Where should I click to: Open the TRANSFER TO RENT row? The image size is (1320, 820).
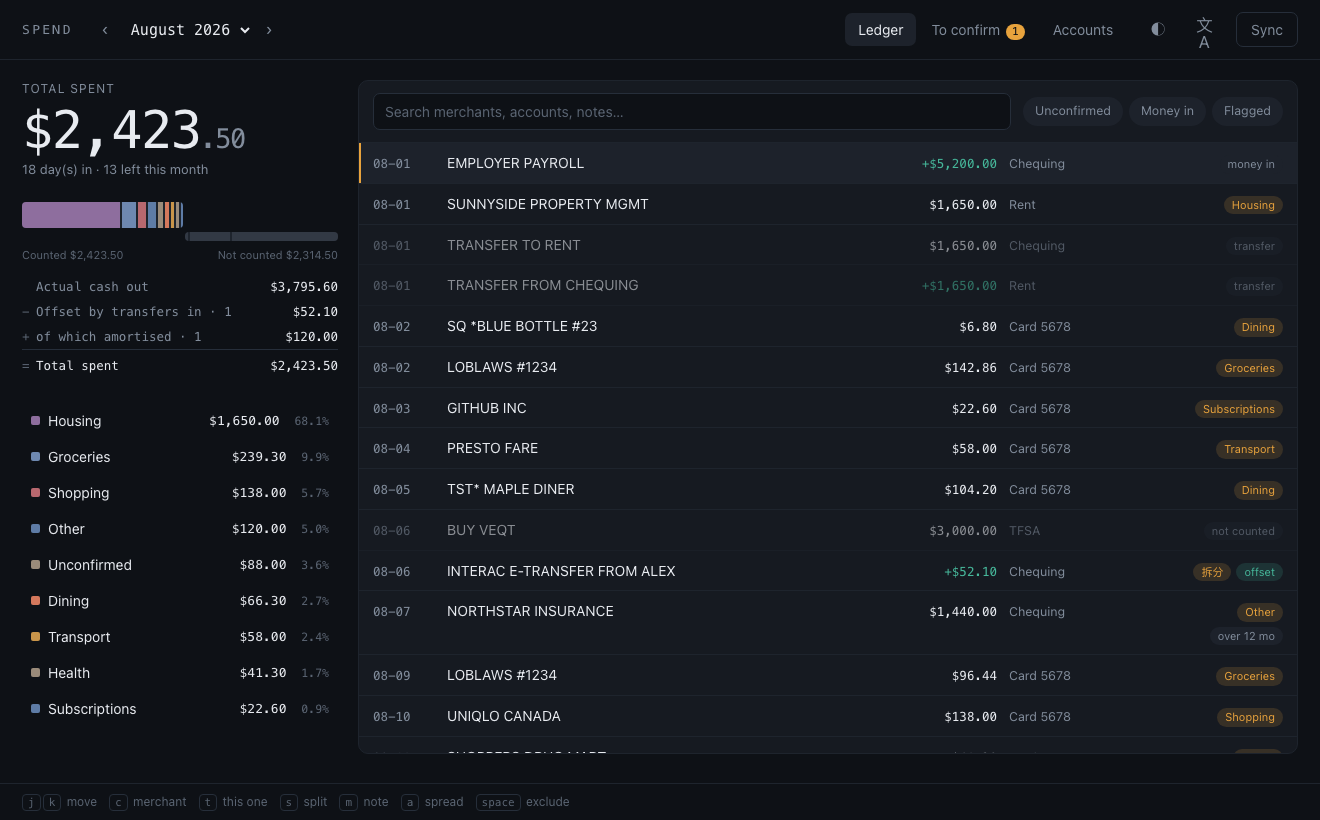click(x=828, y=245)
